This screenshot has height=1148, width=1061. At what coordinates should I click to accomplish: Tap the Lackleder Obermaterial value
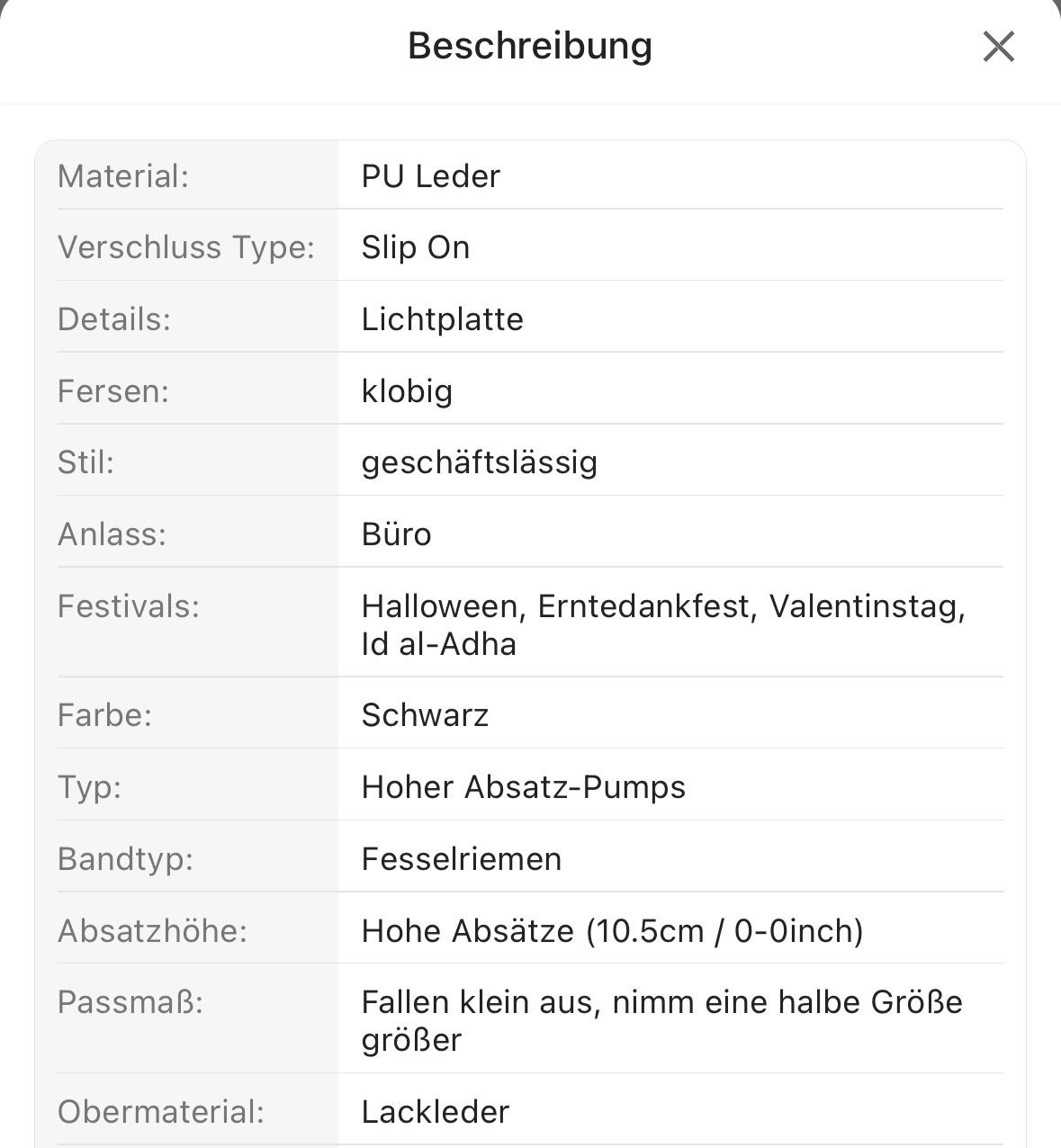435,1112
